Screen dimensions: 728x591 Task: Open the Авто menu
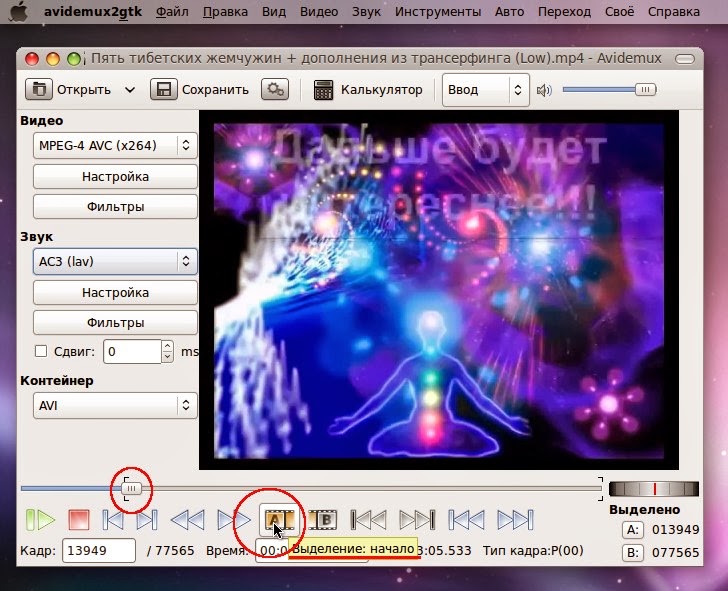point(509,12)
